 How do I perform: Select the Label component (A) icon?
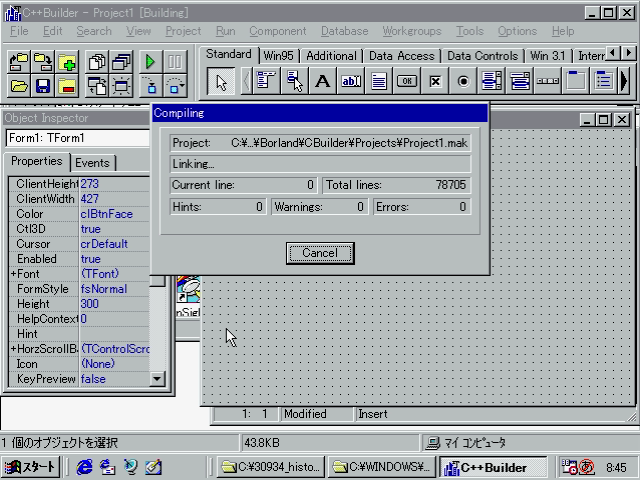tap(322, 81)
